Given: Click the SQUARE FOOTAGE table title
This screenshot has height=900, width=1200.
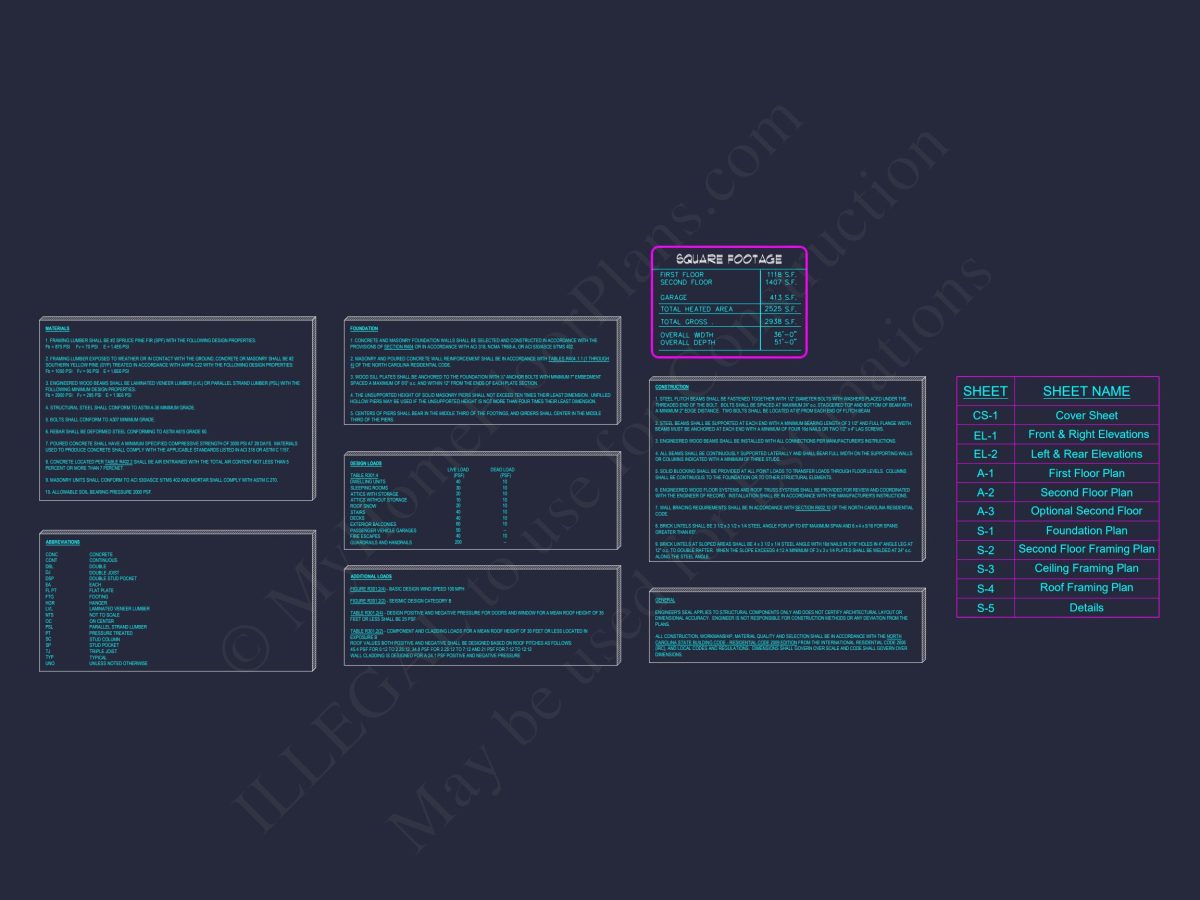Looking at the screenshot, I should coord(728,259).
